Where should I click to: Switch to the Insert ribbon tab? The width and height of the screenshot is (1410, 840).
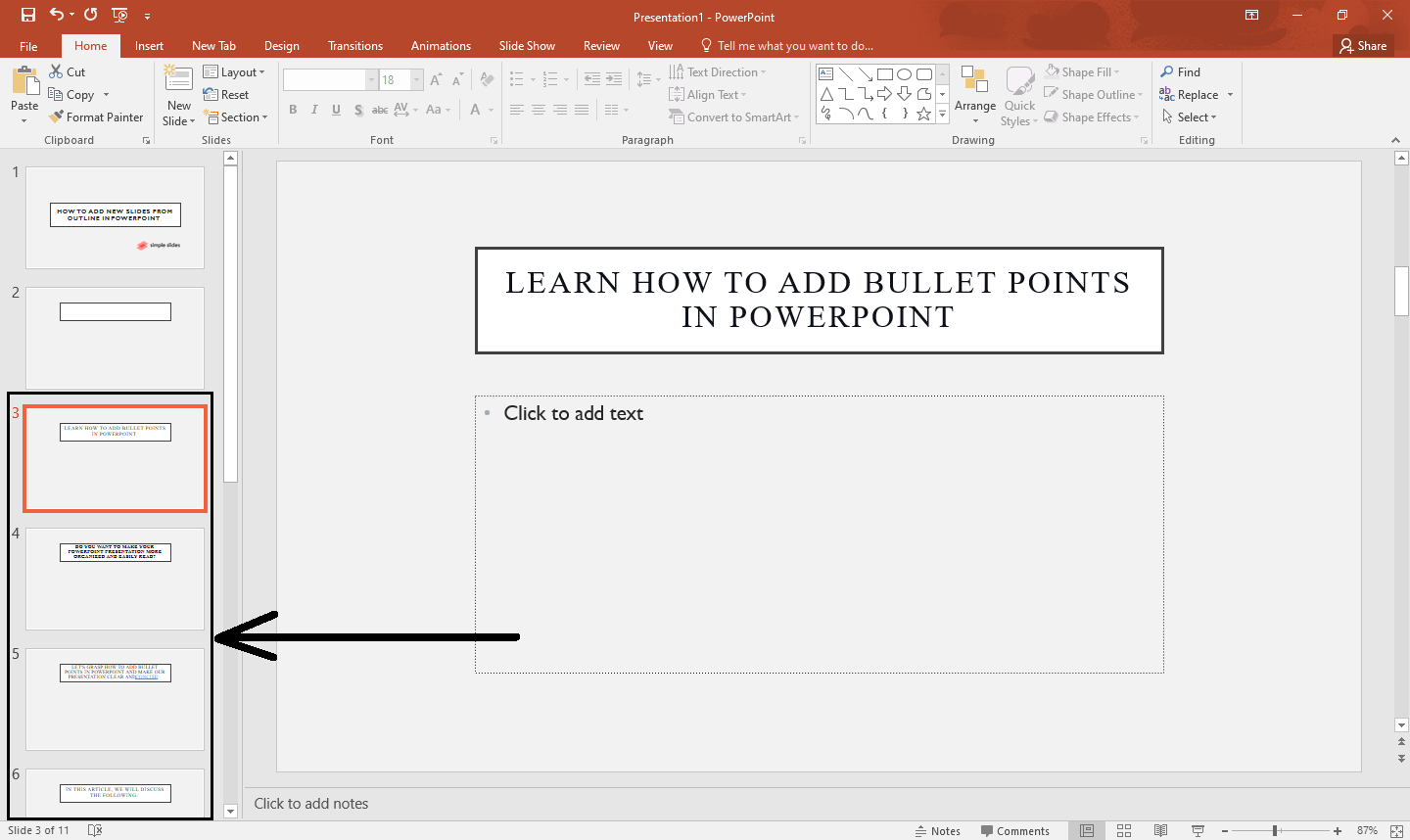[x=149, y=45]
